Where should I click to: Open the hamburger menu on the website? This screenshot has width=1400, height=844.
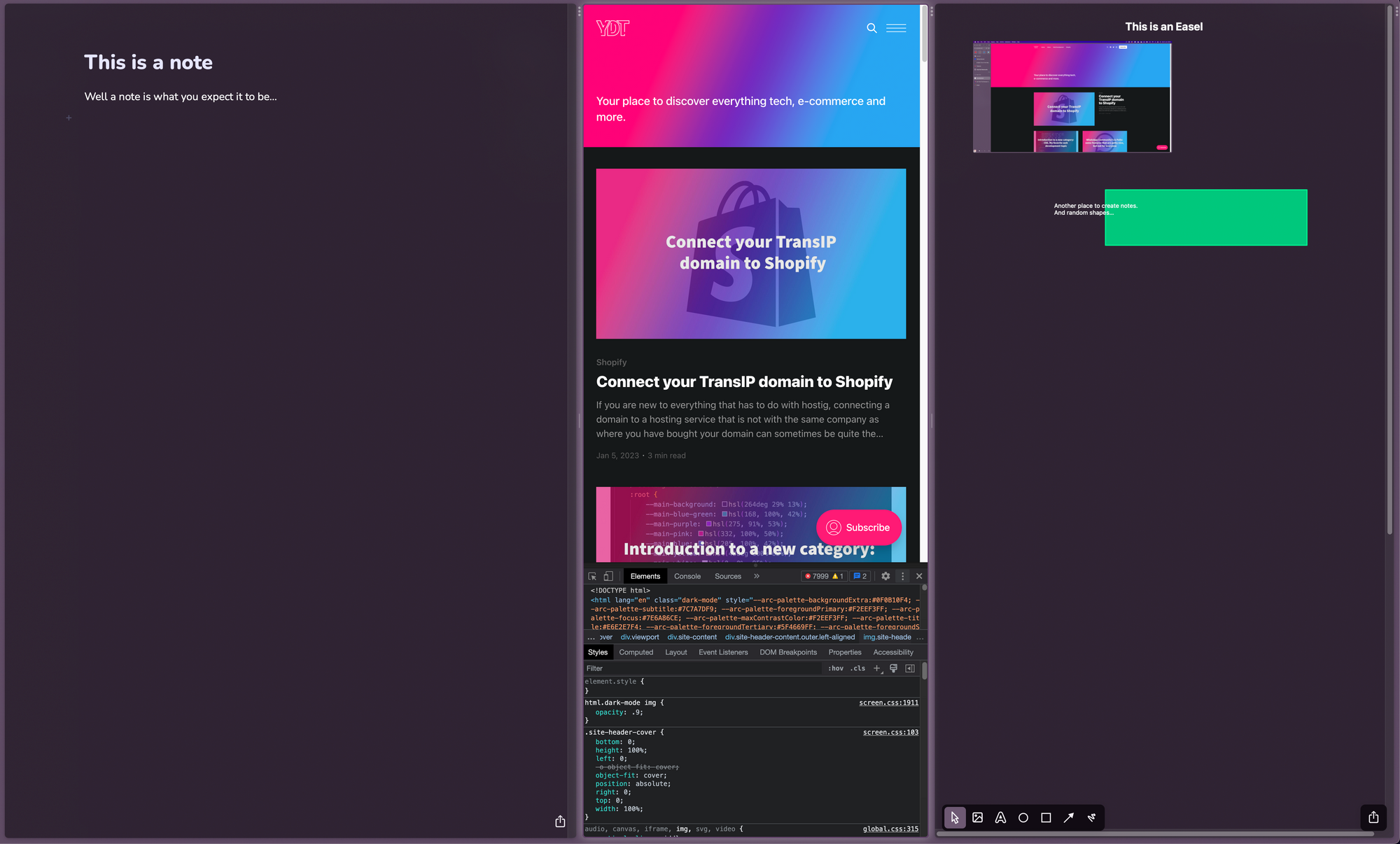(x=896, y=28)
